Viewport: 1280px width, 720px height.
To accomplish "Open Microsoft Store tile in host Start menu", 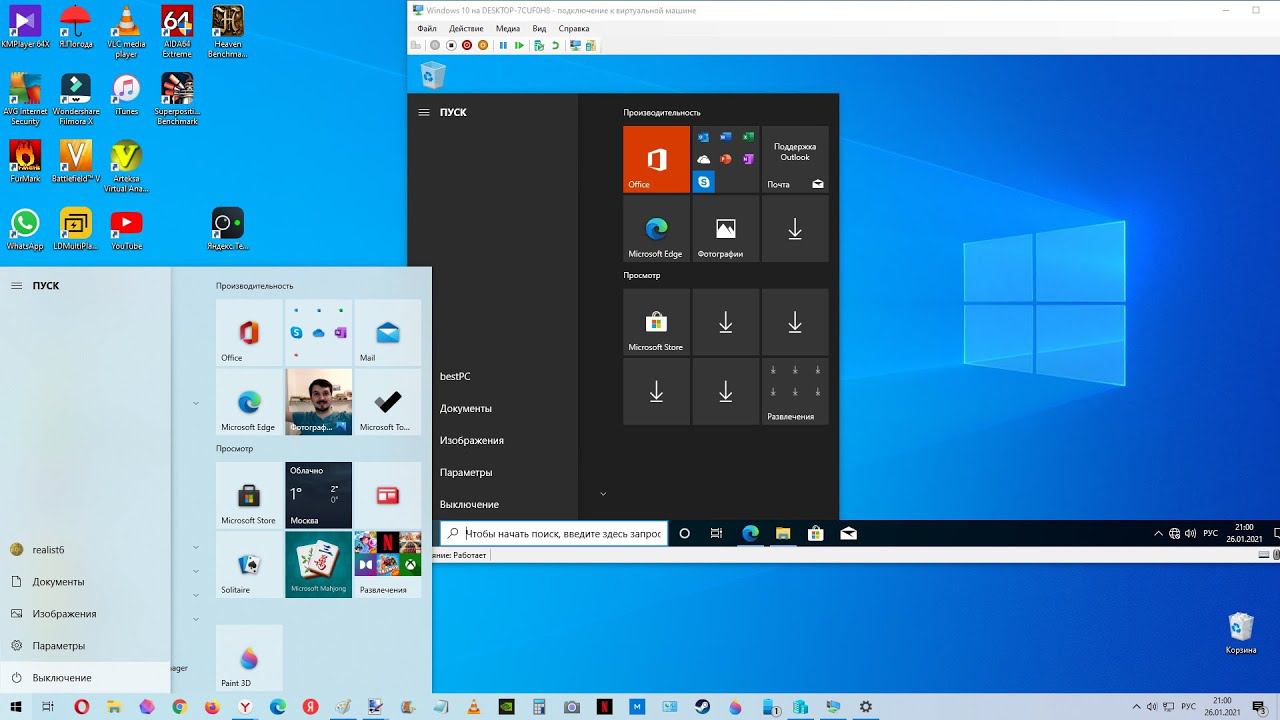I will click(249, 495).
